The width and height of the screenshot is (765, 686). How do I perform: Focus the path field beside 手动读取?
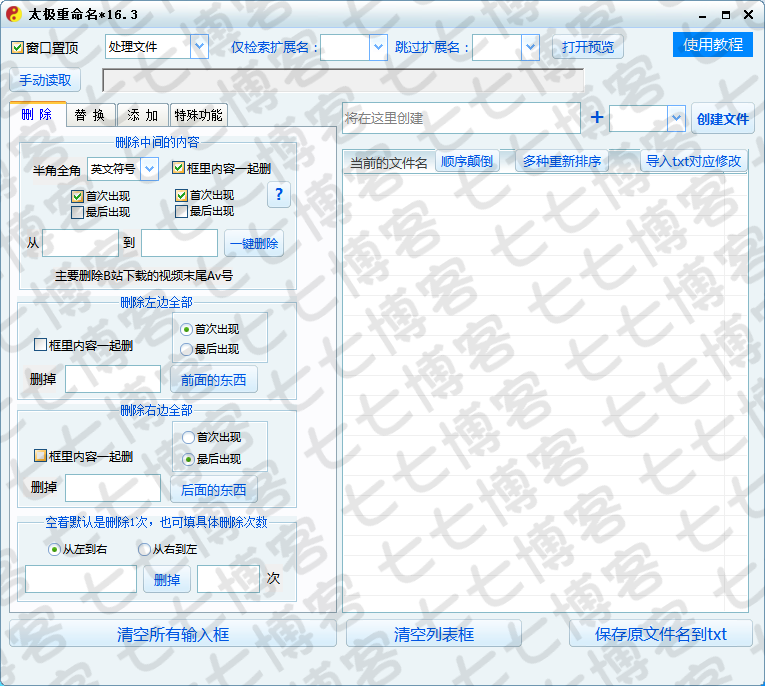(x=343, y=80)
